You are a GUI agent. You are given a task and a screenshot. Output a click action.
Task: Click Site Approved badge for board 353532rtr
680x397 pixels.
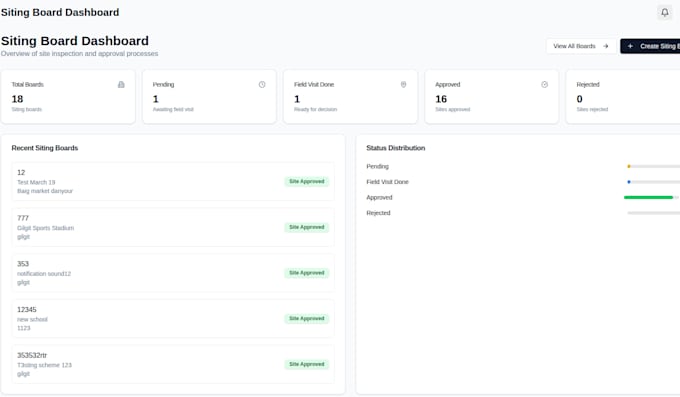click(307, 364)
